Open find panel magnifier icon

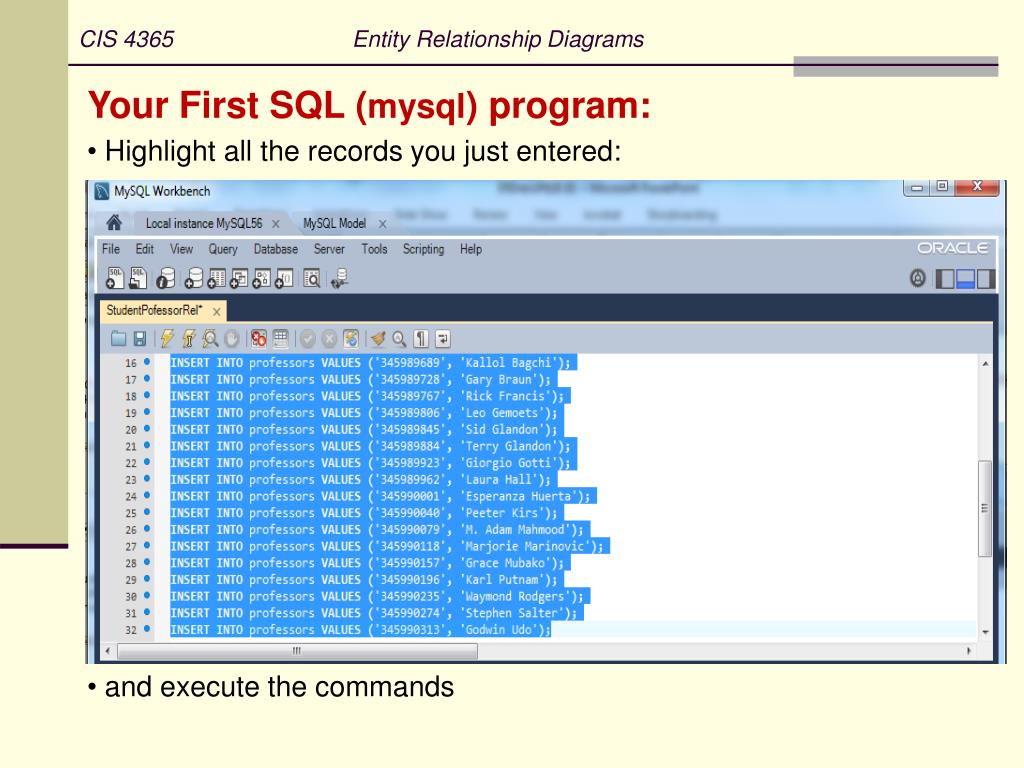399,338
